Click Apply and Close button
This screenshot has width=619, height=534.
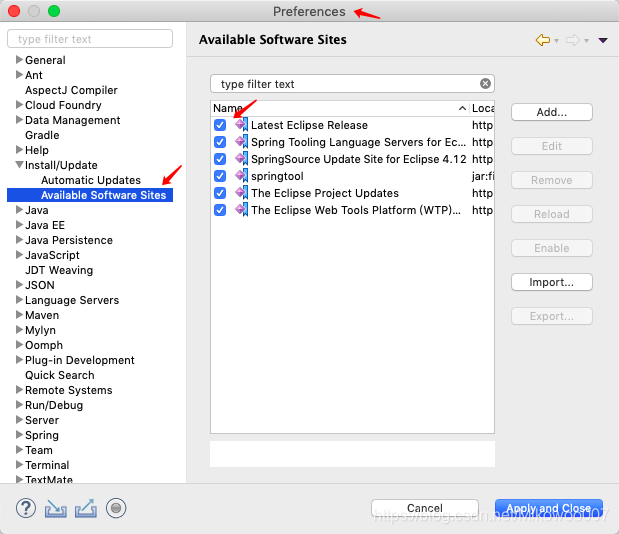coord(549,508)
